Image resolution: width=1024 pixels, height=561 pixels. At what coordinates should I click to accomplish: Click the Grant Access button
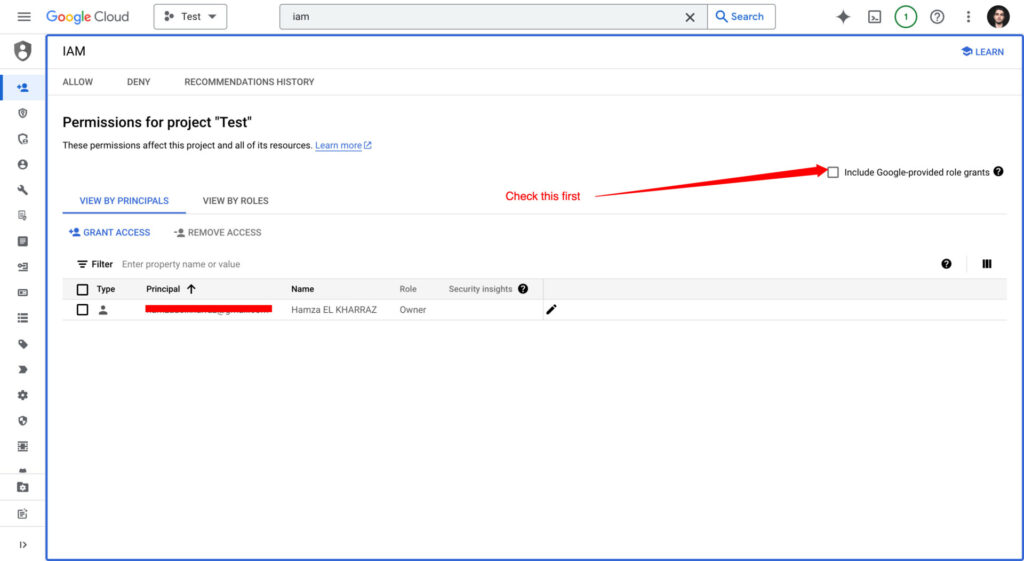click(x=109, y=232)
